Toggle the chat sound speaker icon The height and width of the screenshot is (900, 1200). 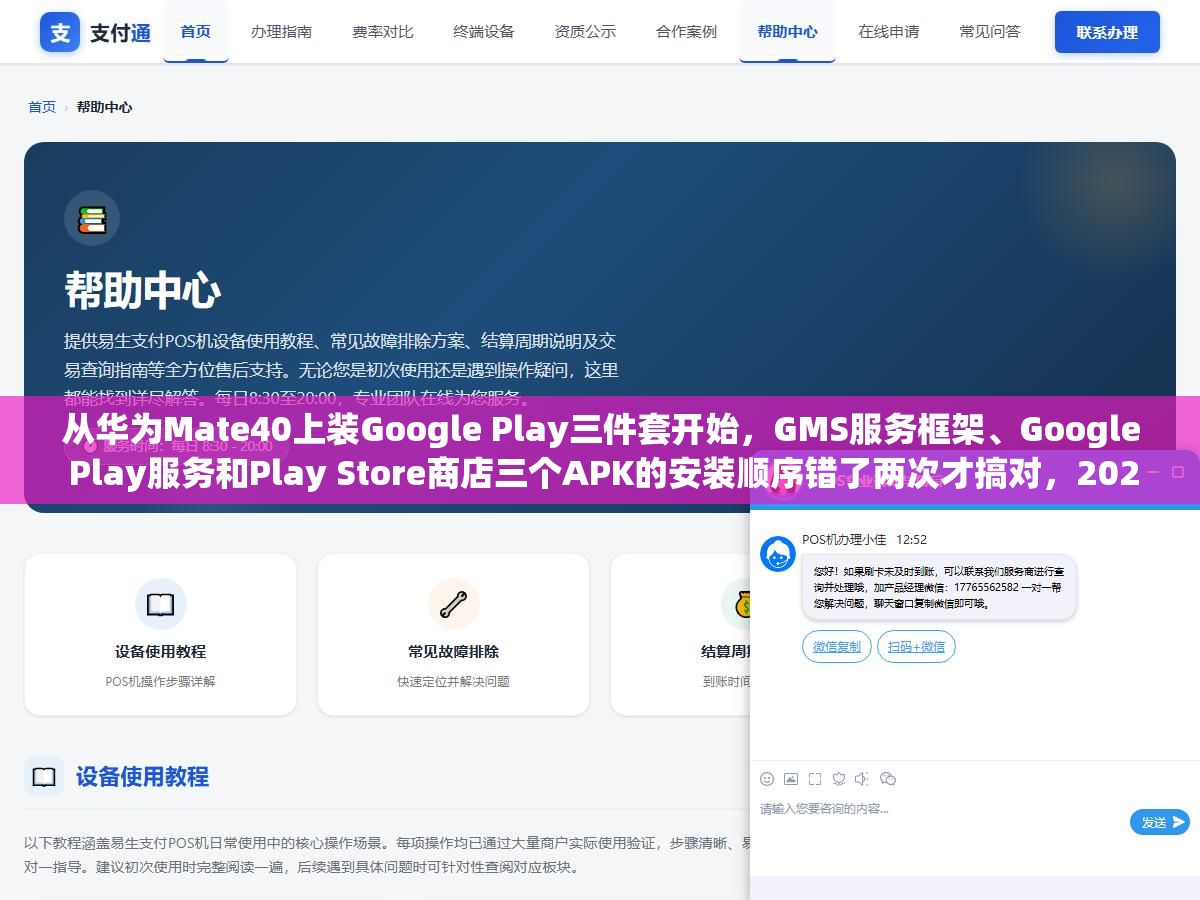click(x=863, y=778)
